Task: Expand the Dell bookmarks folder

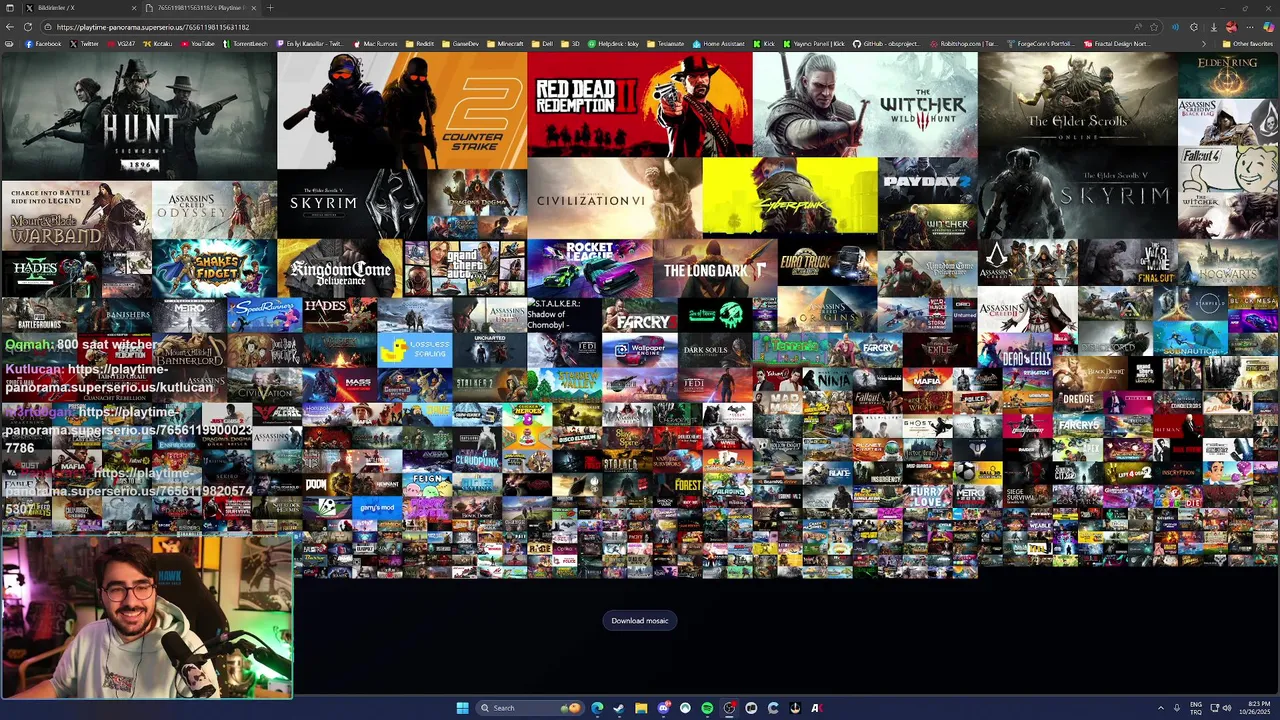Action: [541, 44]
